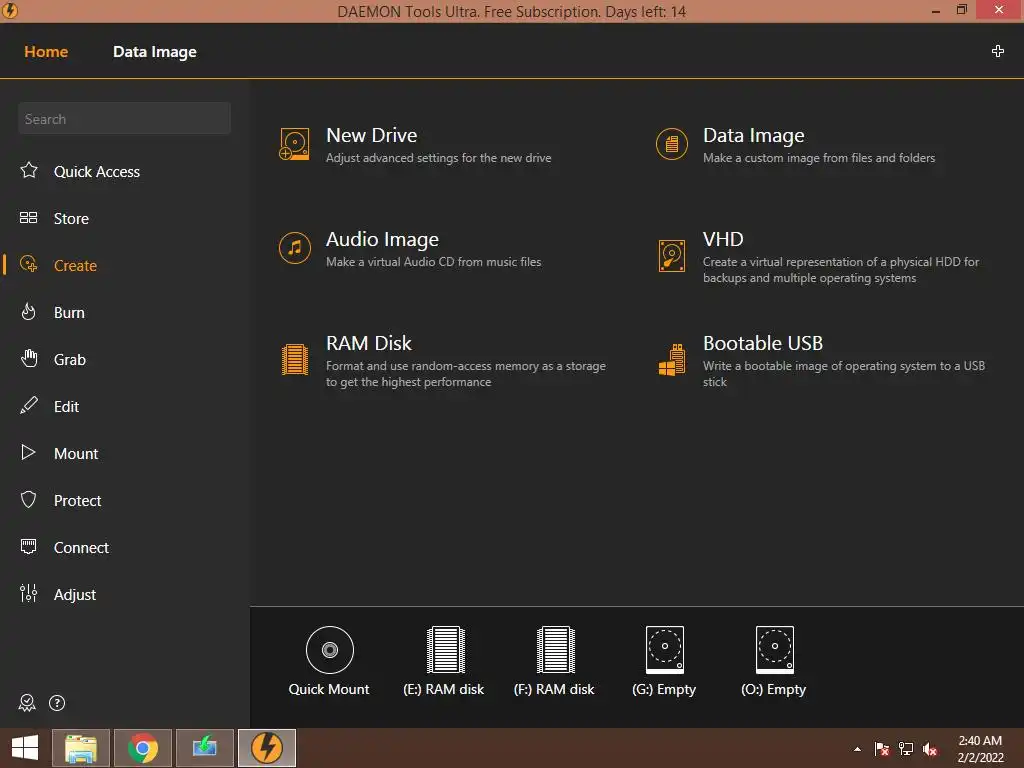Open the Burn section label
This screenshot has width=1024, height=768.
coord(69,313)
